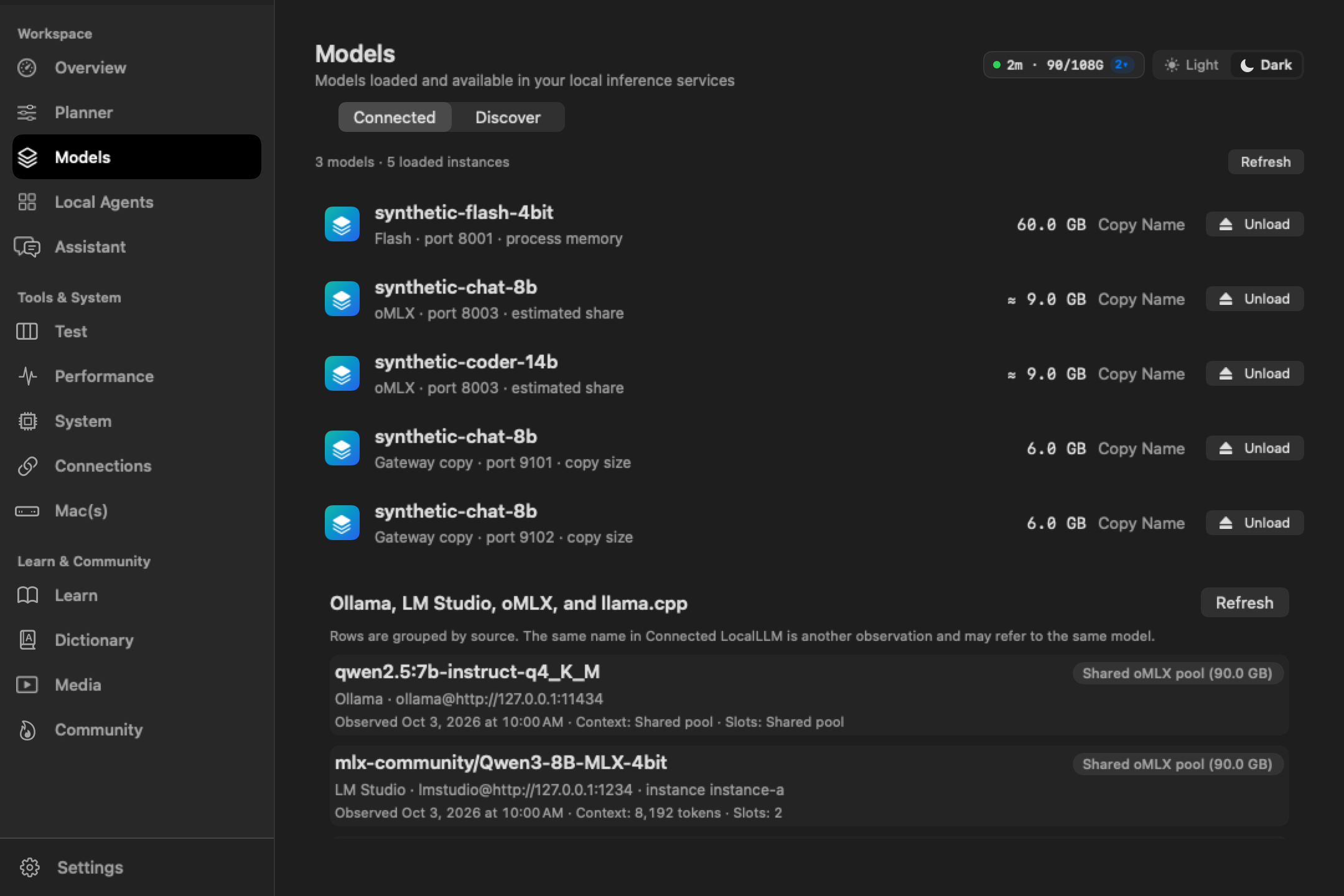Open the Community page
The height and width of the screenshot is (896, 1344).
137,730
